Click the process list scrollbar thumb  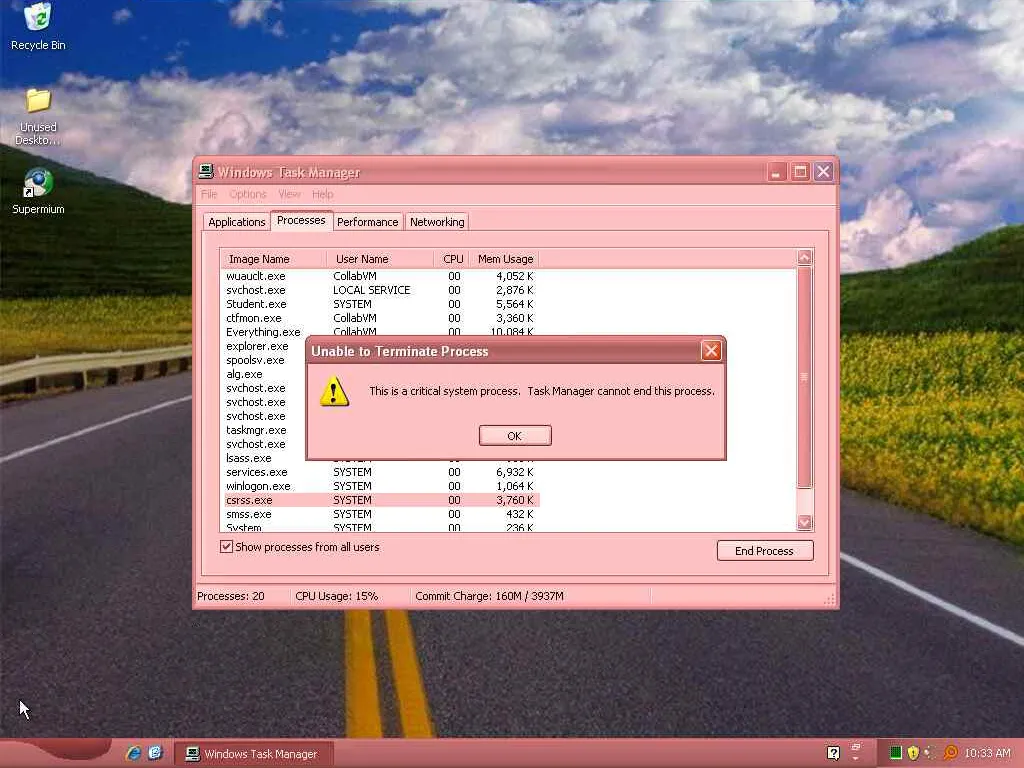pyautogui.click(x=805, y=377)
